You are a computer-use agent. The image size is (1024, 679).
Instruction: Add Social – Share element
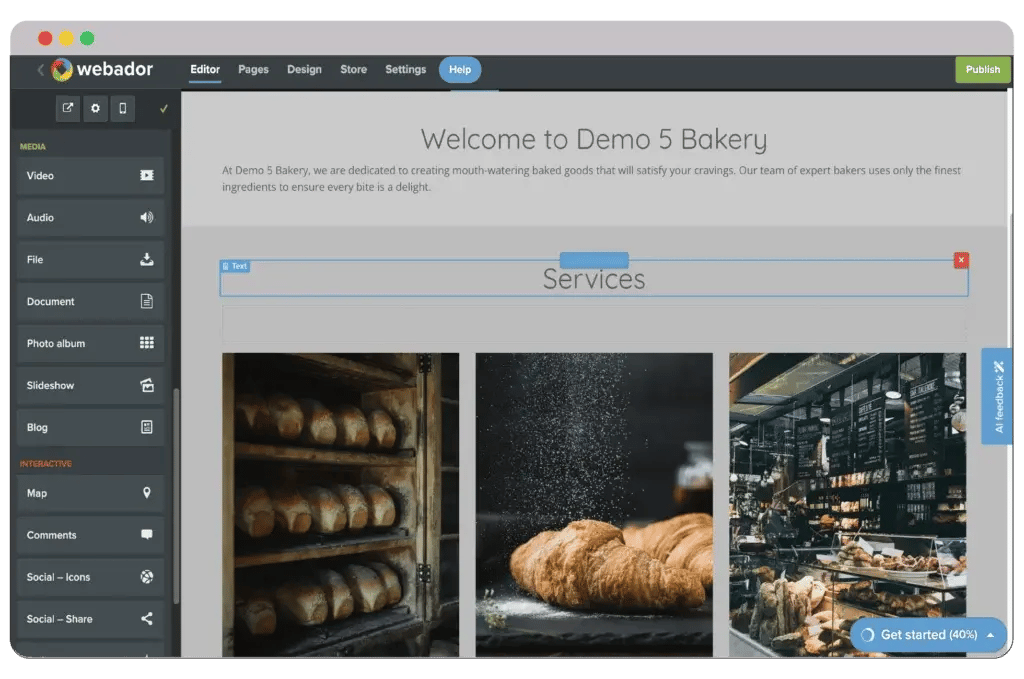pyautogui.click(x=90, y=619)
